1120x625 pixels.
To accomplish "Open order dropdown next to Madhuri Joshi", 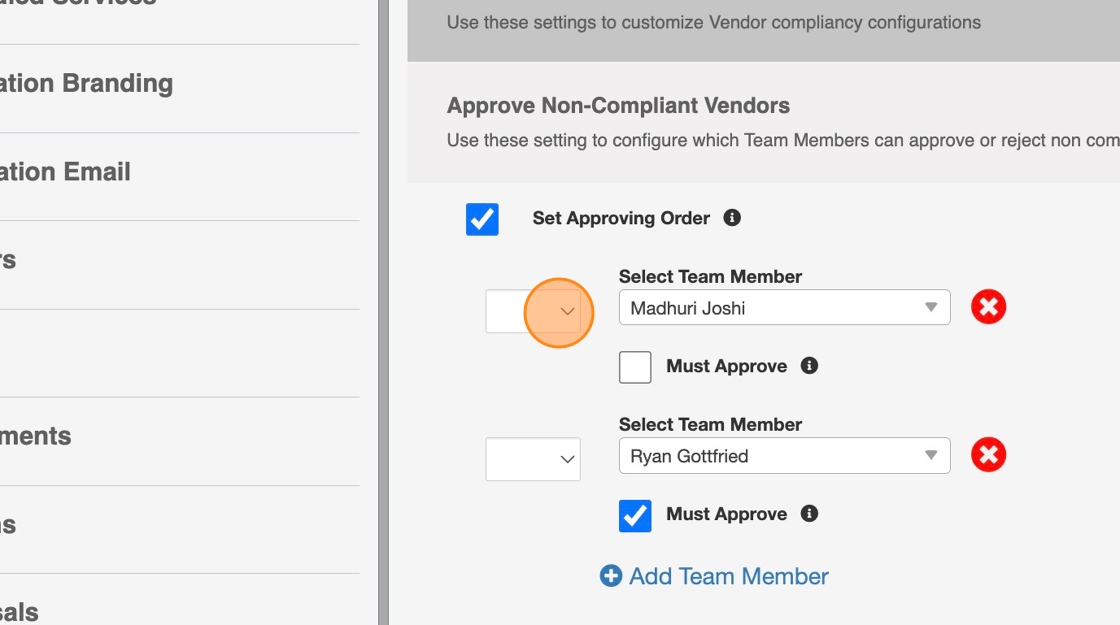I will [533, 311].
